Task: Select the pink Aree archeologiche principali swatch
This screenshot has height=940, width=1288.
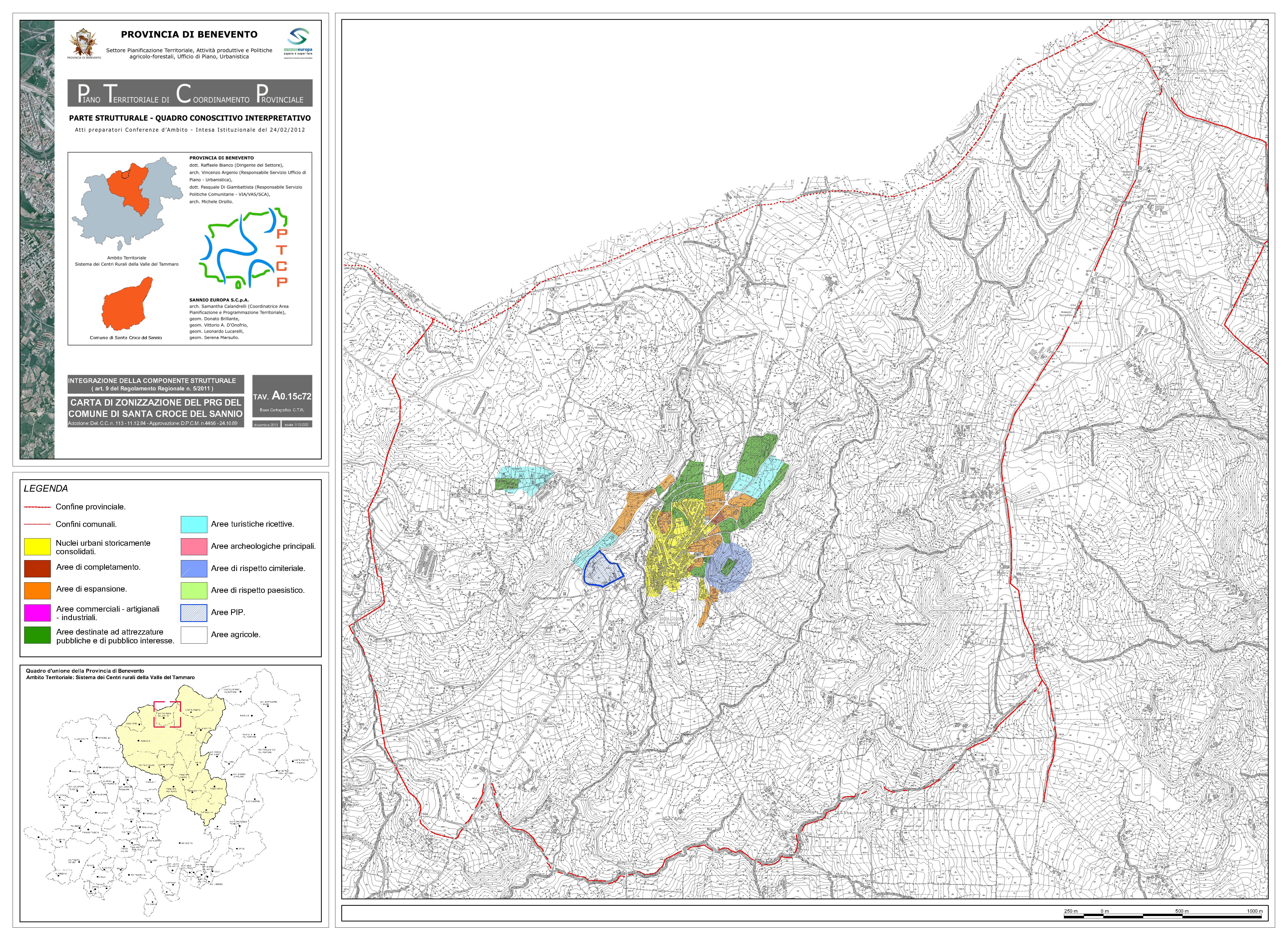Action: point(193,547)
